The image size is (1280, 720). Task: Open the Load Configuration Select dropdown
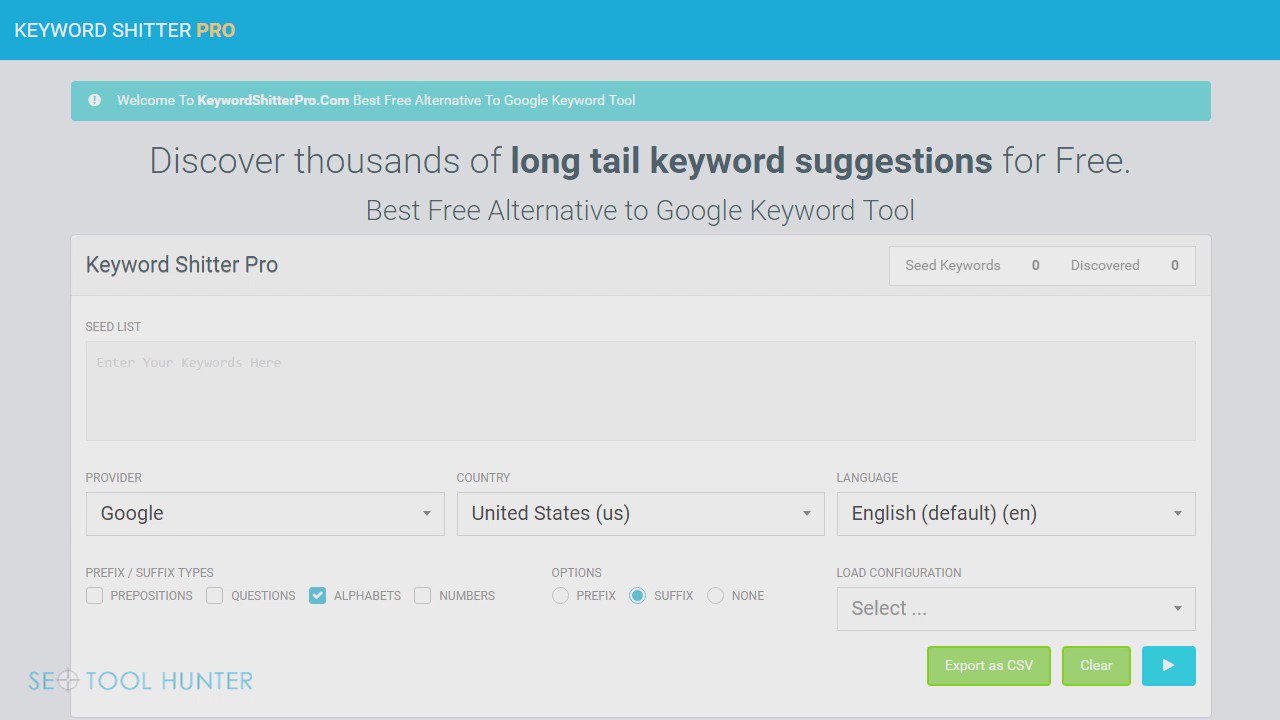tap(1016, 609)
